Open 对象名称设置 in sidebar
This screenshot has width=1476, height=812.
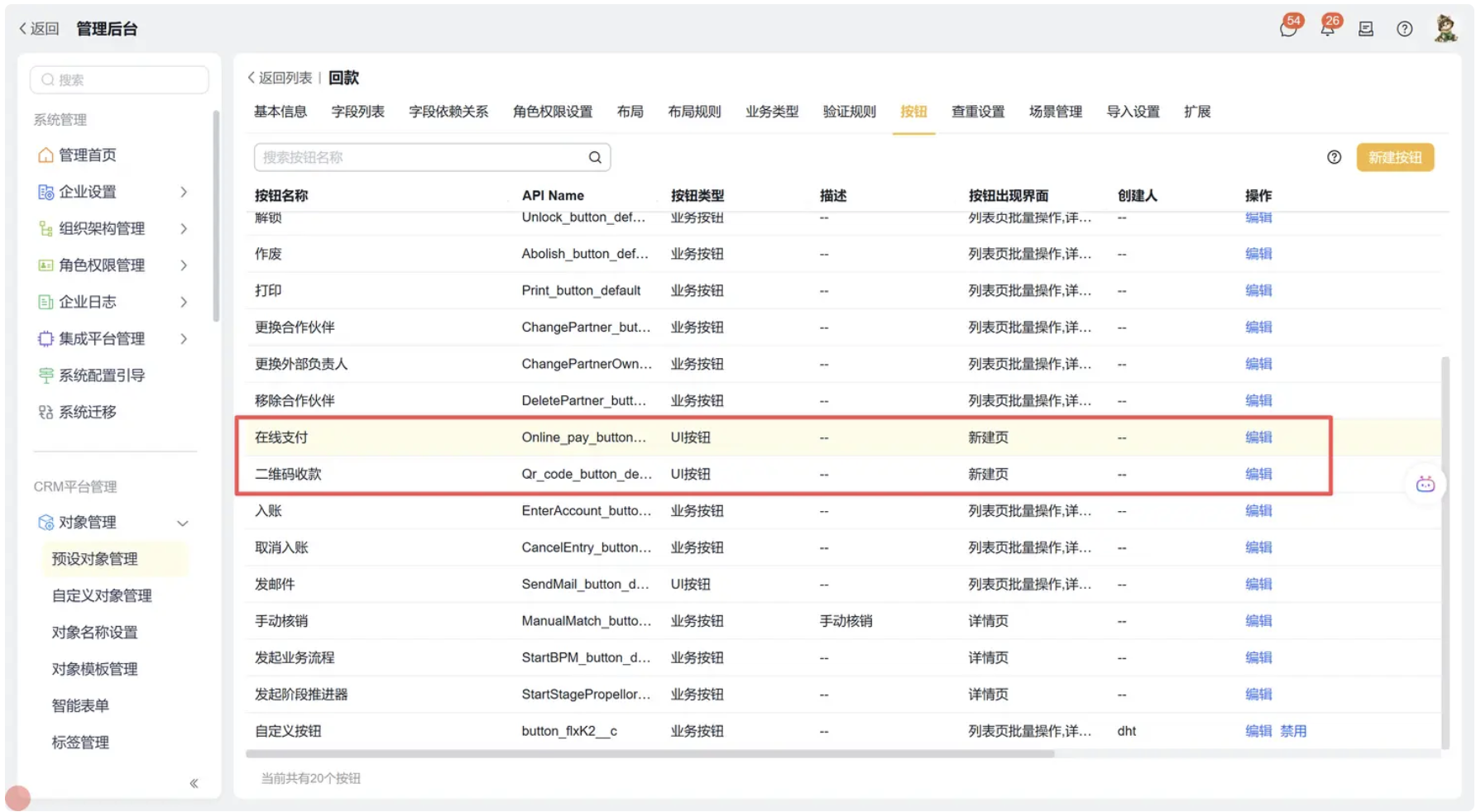(x=94, y=633)
